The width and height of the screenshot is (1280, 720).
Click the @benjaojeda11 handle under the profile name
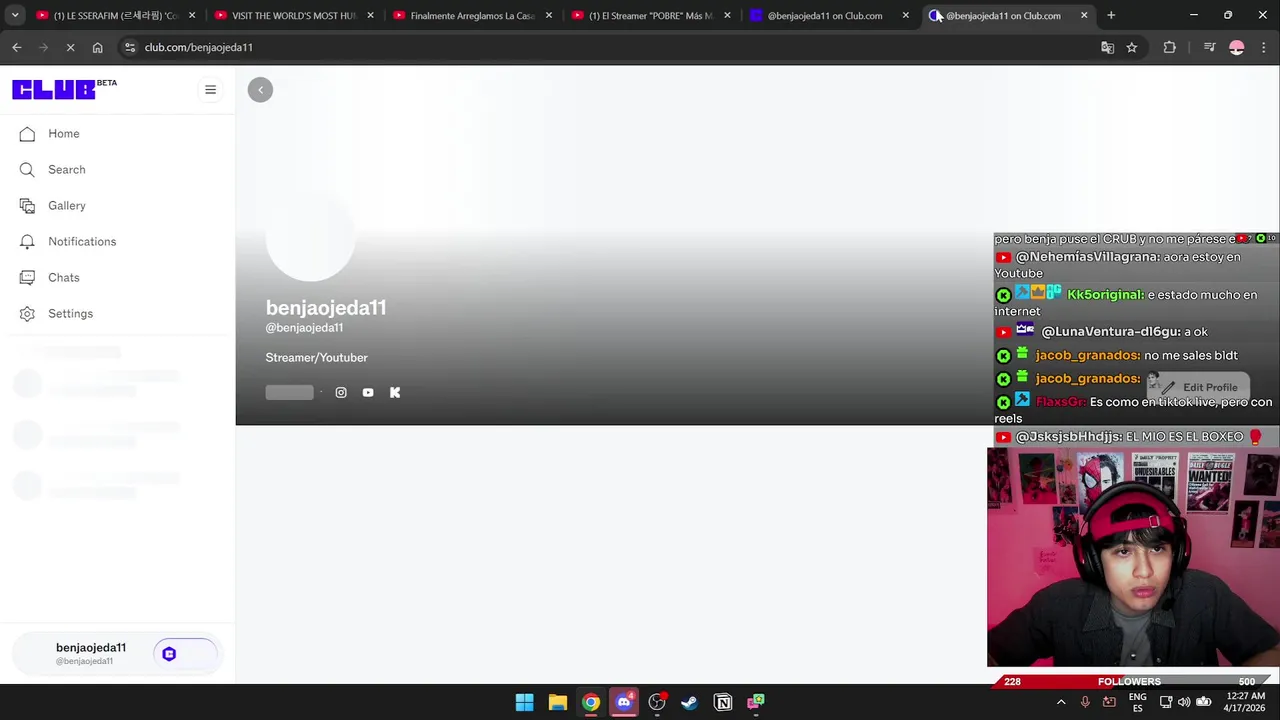tap(304, 328)
